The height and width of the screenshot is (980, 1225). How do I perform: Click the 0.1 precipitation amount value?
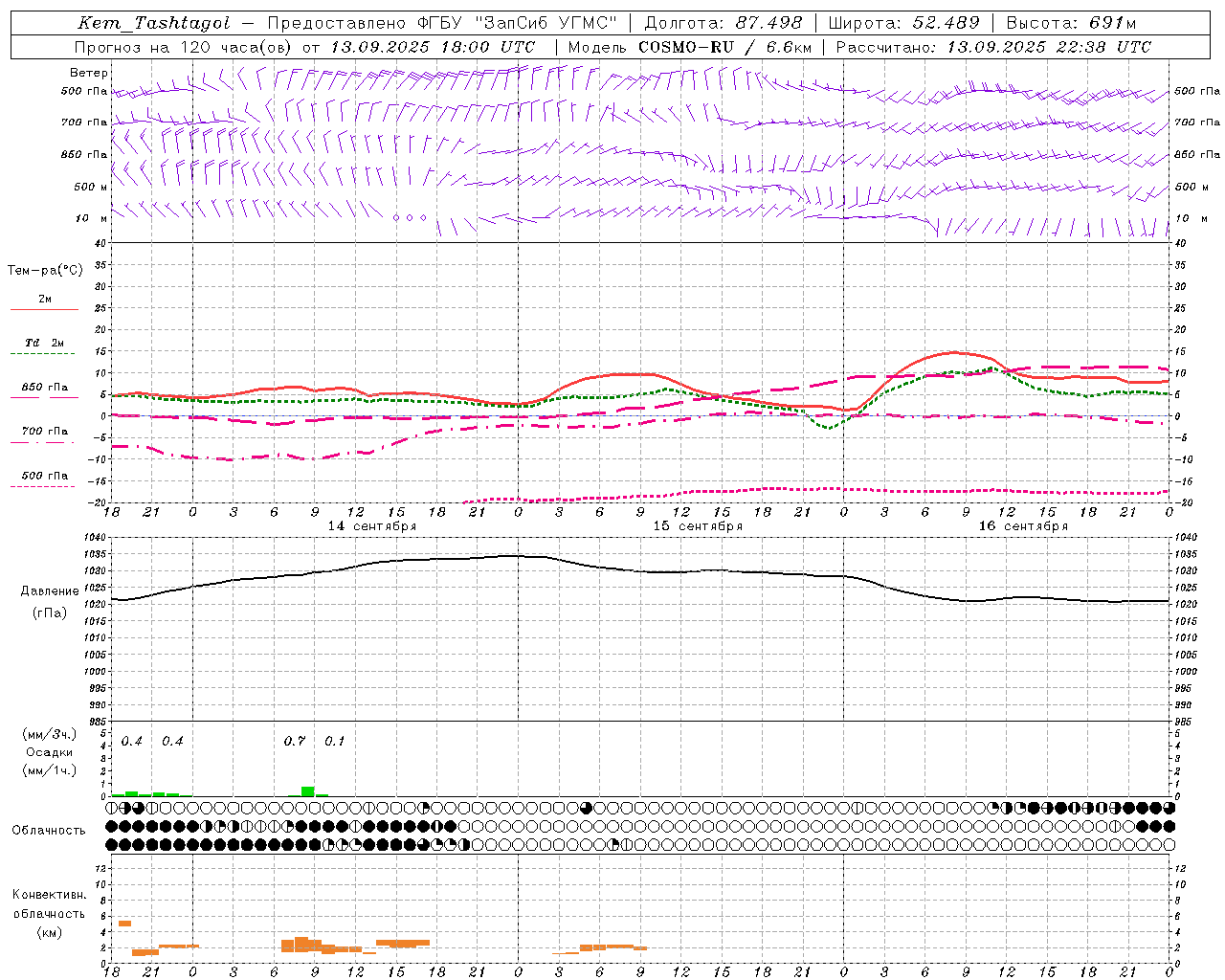click(334, 742)
